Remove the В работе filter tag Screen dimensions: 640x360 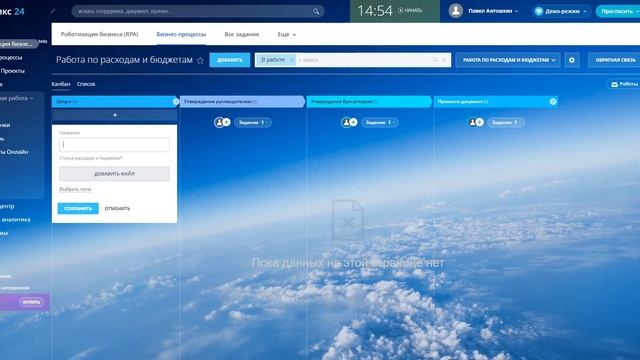[x=291, y=60]
